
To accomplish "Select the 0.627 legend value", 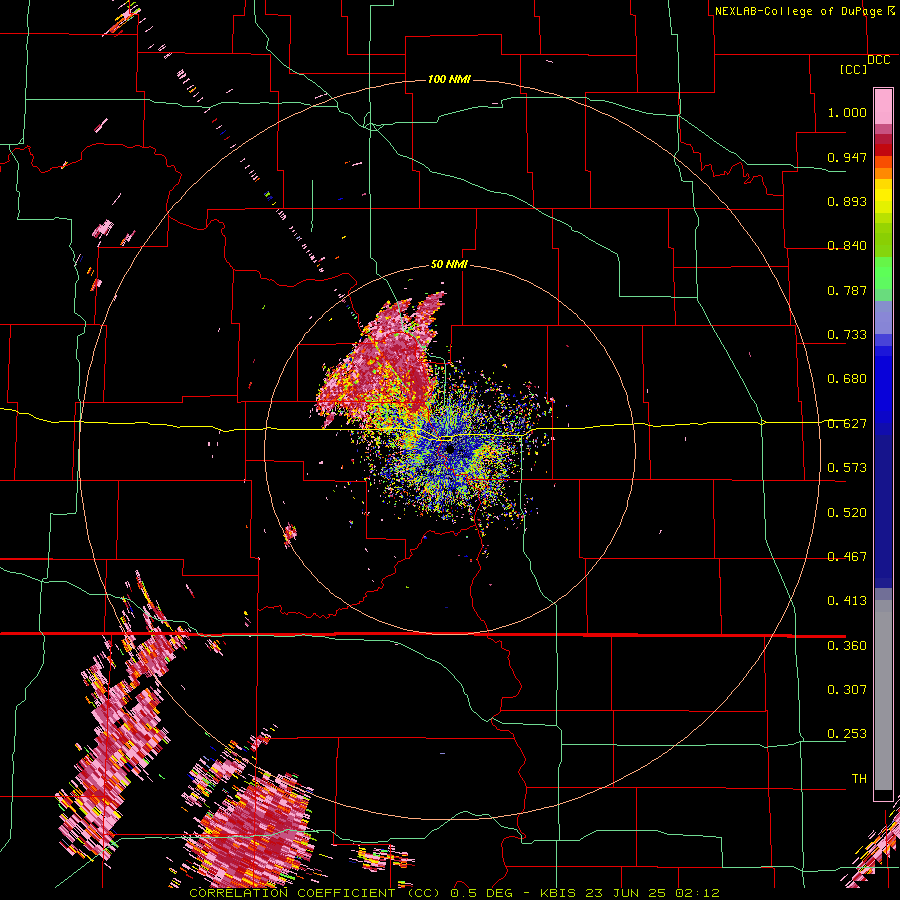I will click(x=847, y=424).
